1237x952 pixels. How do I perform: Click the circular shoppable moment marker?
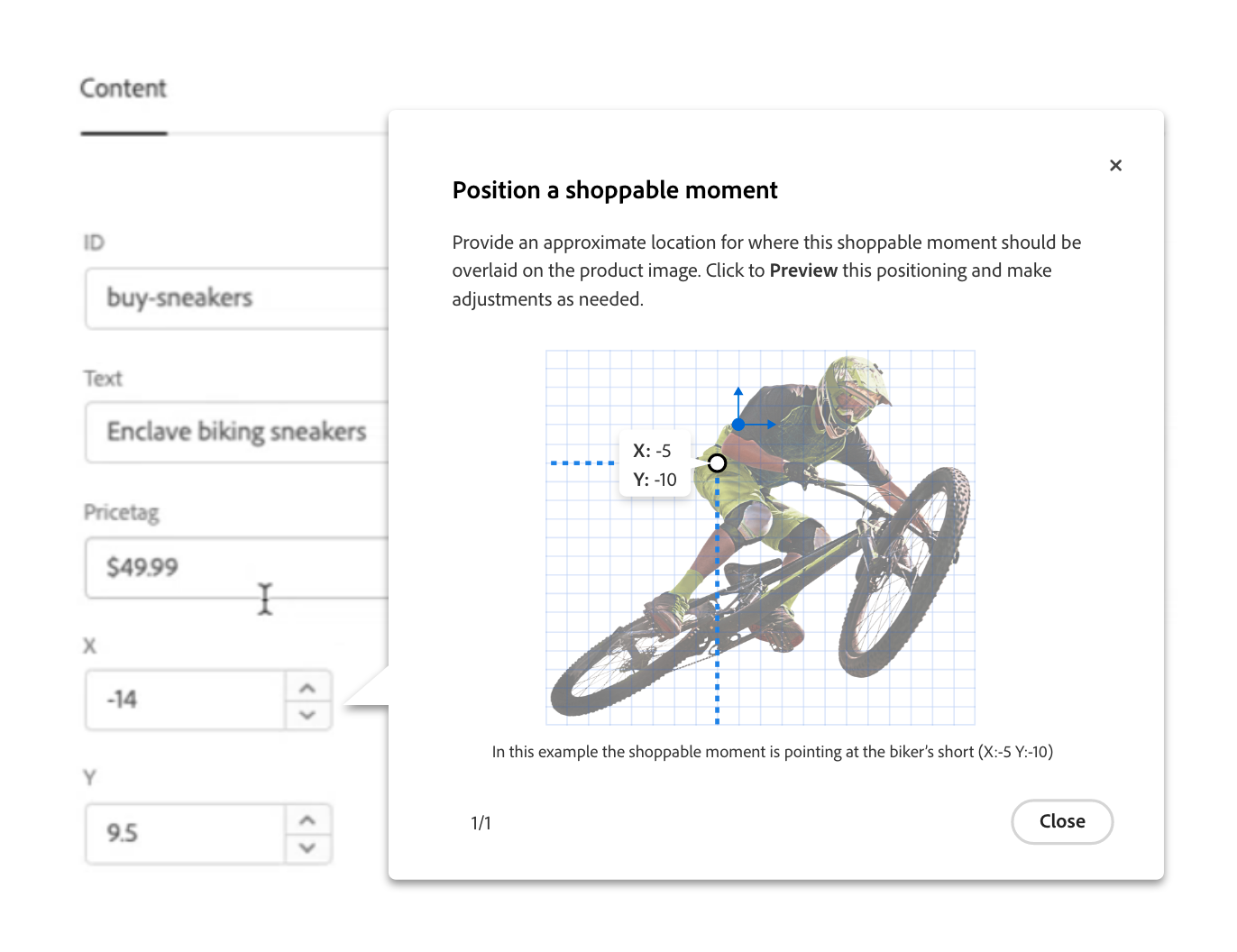tap(717, 463)
